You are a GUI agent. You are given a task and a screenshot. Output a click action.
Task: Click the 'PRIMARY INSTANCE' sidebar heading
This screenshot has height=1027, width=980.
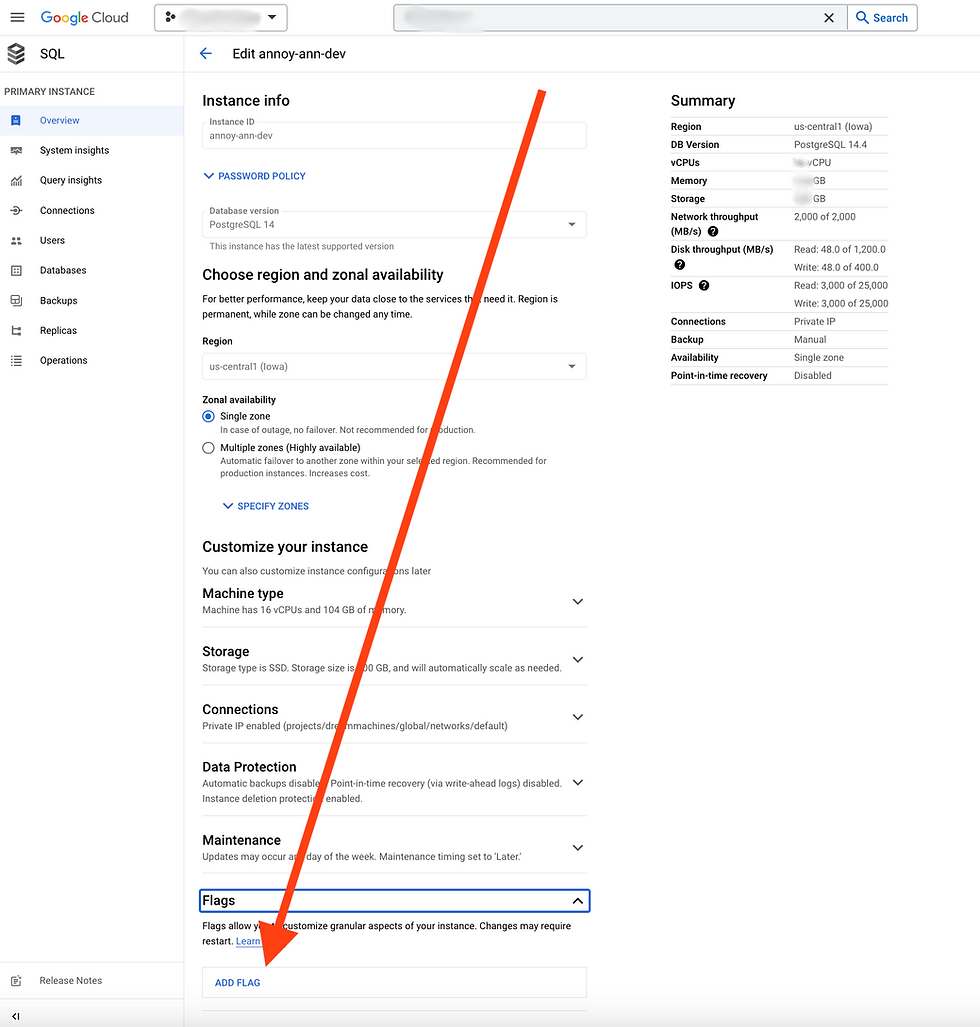point(50,92)
